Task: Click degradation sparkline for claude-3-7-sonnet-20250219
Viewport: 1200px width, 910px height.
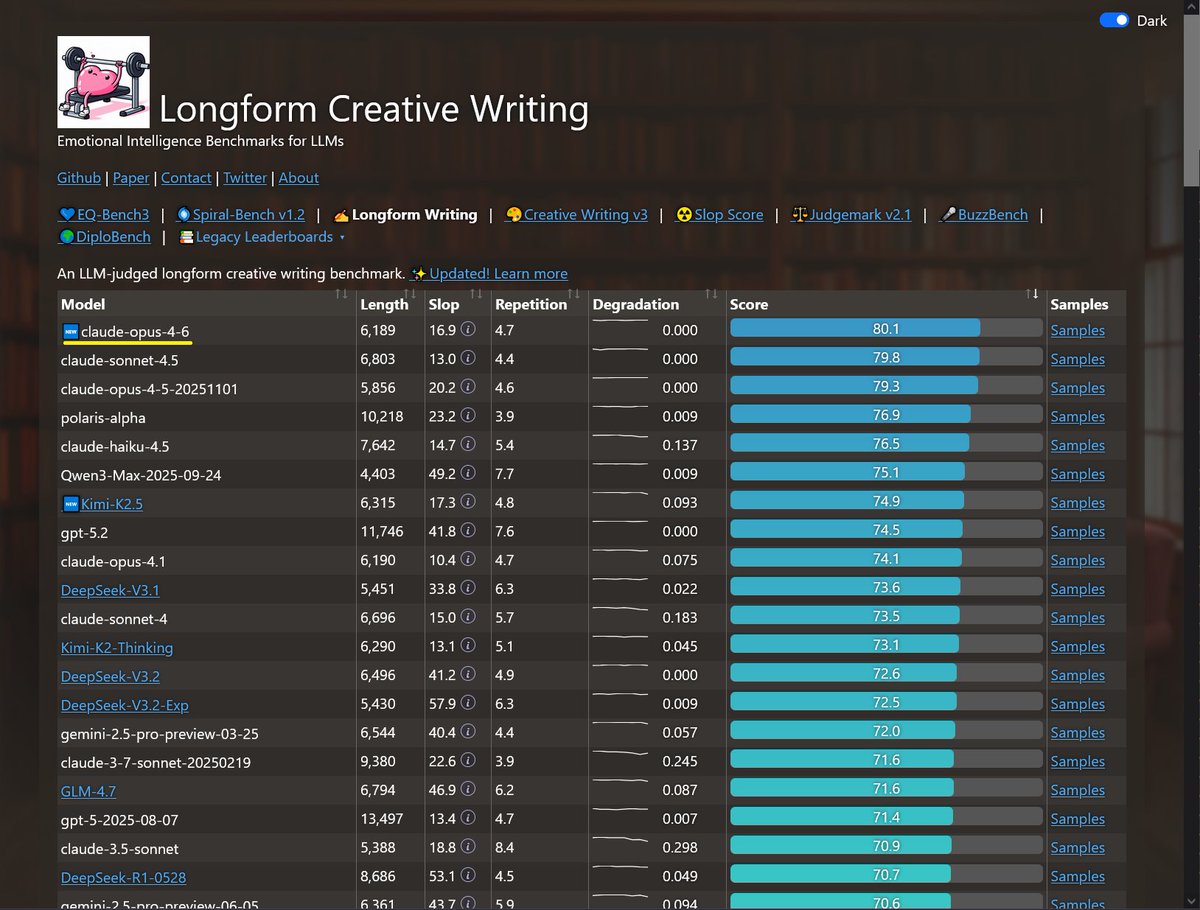Action: (620, 754)
